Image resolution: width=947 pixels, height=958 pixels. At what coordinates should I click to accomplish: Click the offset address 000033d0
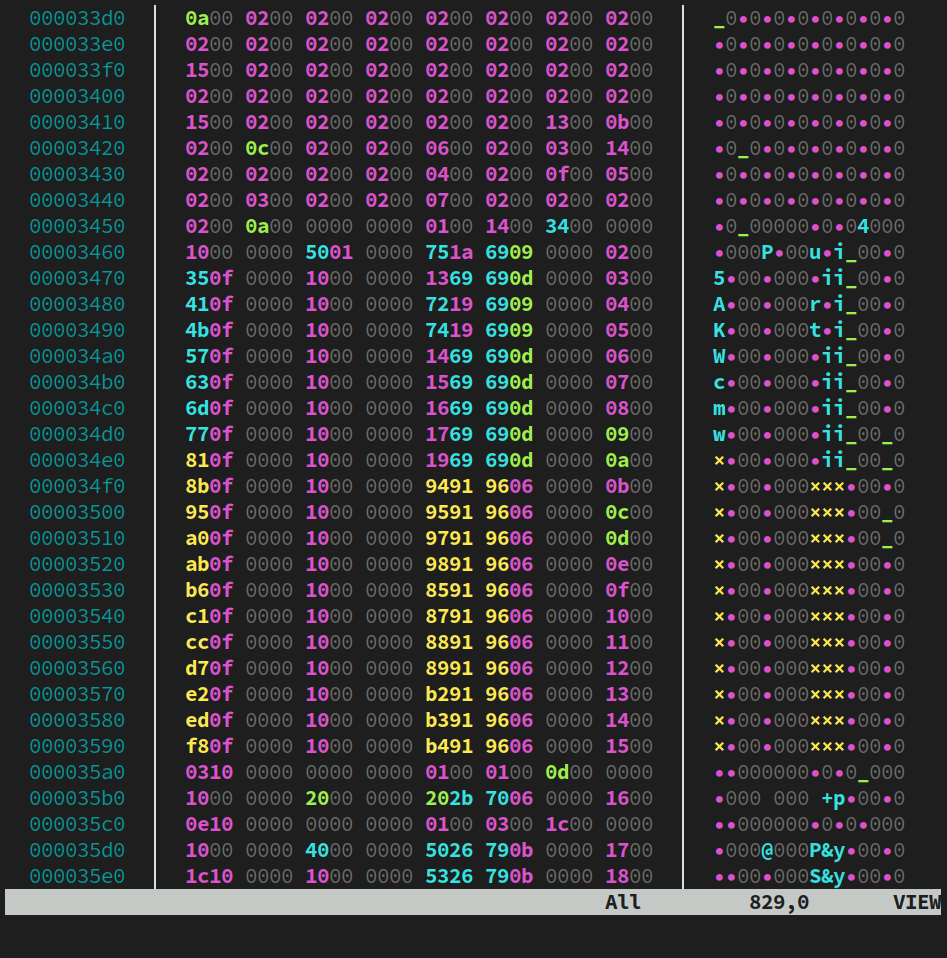click(x=77, y=18)
